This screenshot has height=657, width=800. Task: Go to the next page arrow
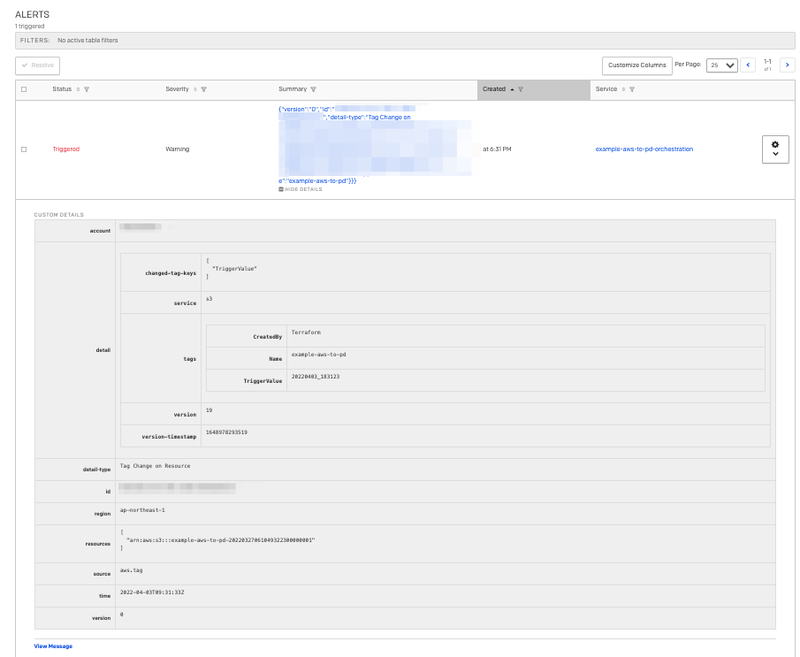pyautogui.click(x=787, y=65)
